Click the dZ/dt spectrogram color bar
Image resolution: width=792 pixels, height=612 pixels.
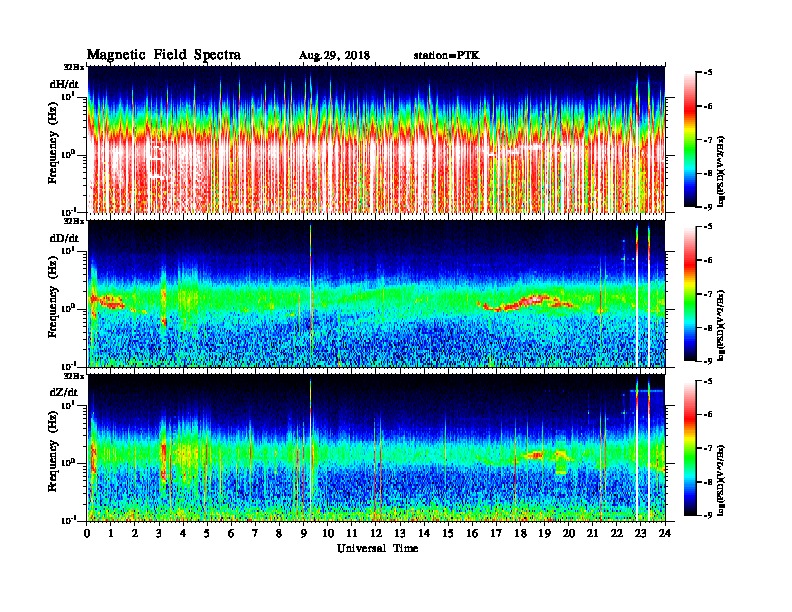click(690, 448)
